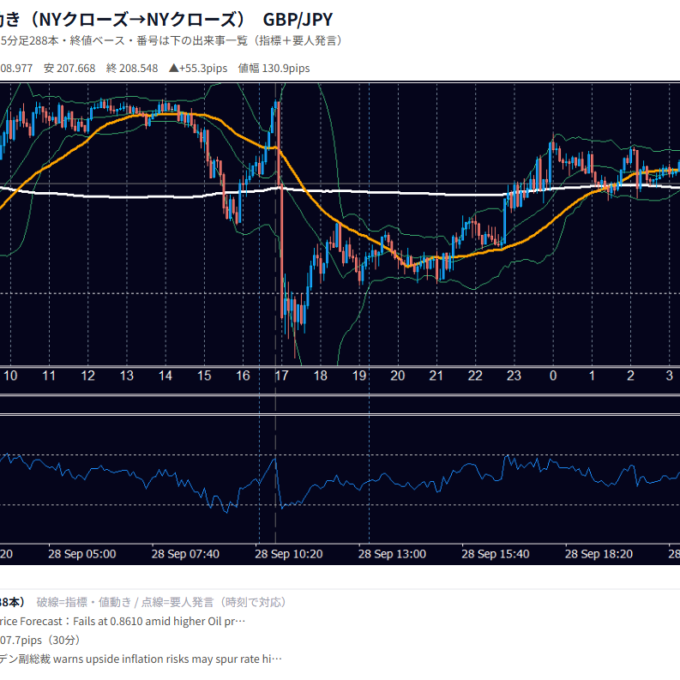This screenshot has height=680, width=680.
Task: Click the subtitle mentioning 5分足288本・終値ベース
Action: point(171,41)
